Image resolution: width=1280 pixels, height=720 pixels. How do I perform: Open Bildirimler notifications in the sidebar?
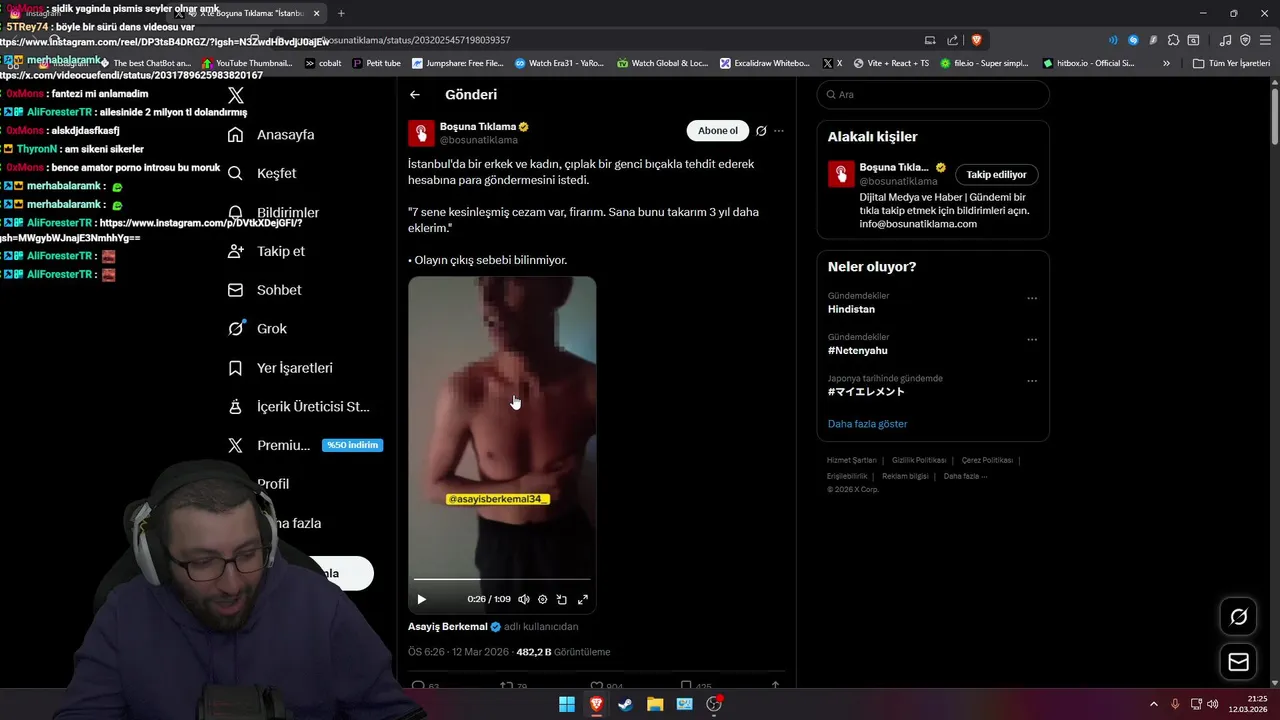tap(273, 212)
